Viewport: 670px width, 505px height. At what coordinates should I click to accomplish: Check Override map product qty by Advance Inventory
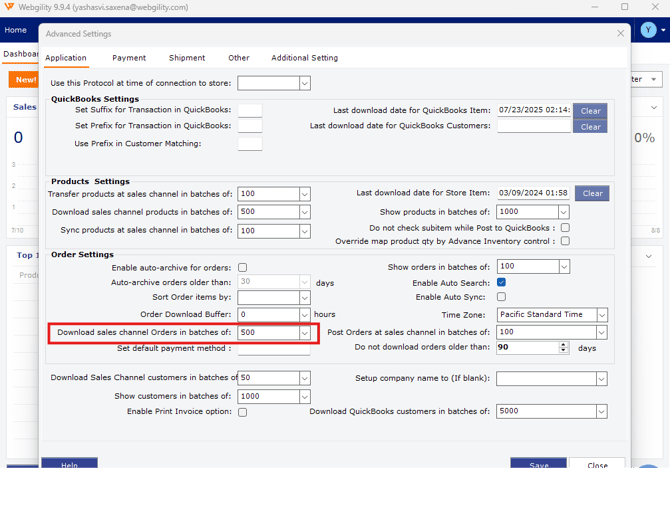point(565,241)
